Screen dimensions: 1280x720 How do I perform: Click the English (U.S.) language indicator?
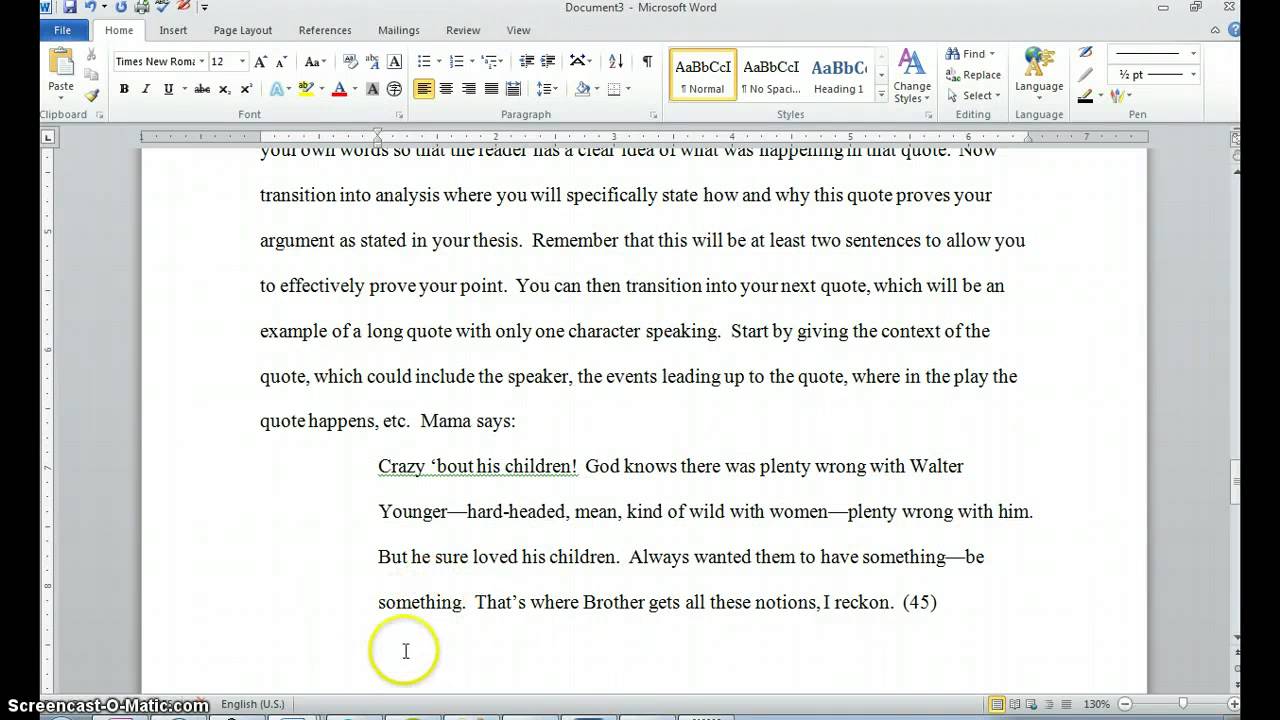(252, 704)
